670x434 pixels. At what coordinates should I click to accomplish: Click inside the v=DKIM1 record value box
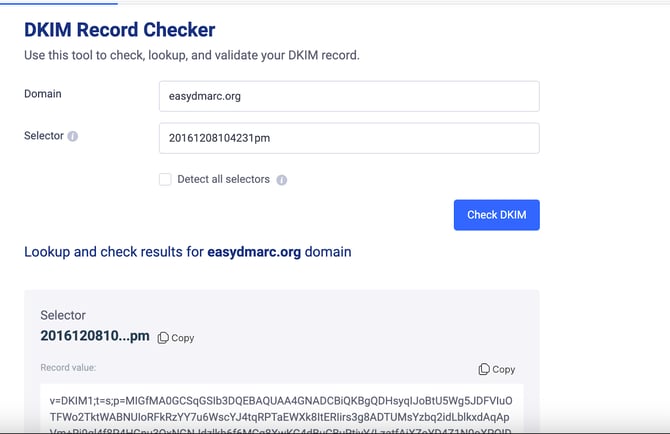pos(282,409)
